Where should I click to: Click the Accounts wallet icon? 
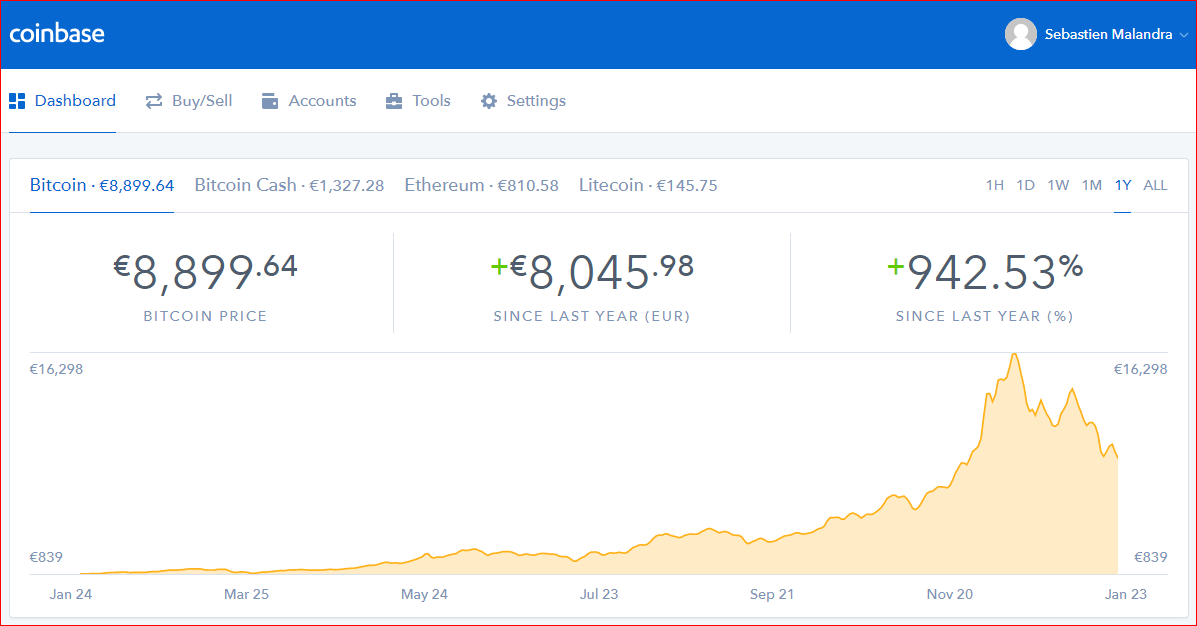270,101
